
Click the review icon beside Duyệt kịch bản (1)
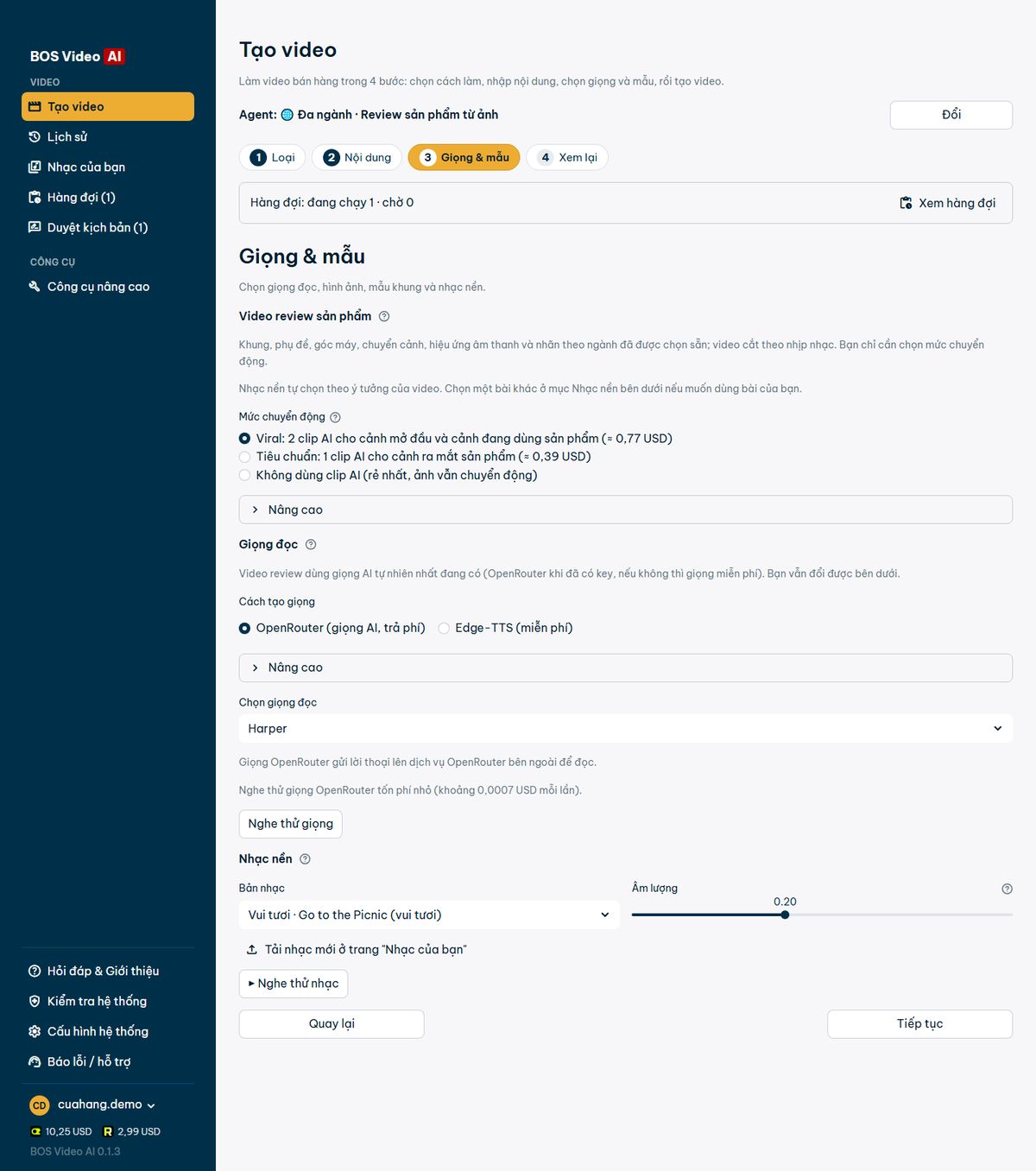35,227
